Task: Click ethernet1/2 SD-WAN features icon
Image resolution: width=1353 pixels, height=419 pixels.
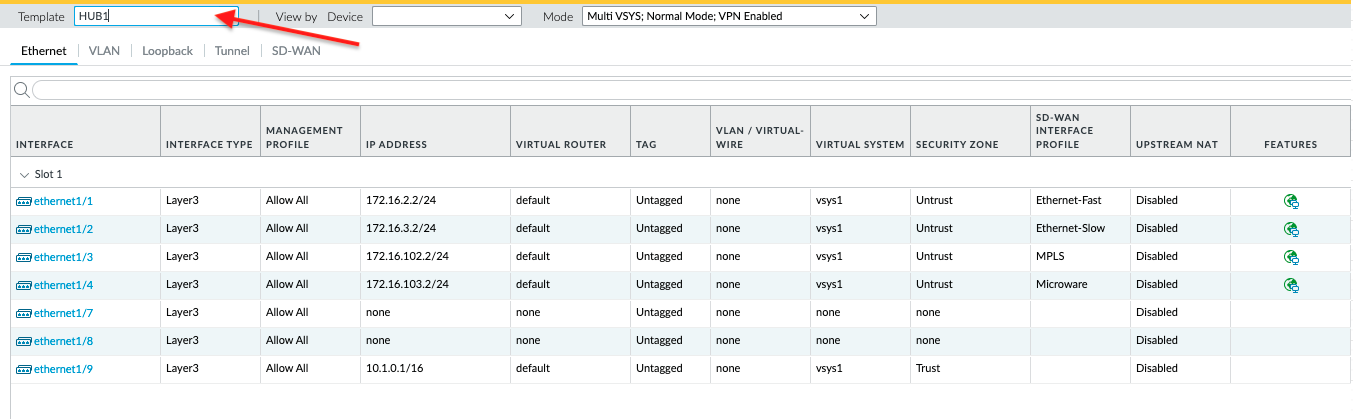Action: click(x=1291, y=229)
